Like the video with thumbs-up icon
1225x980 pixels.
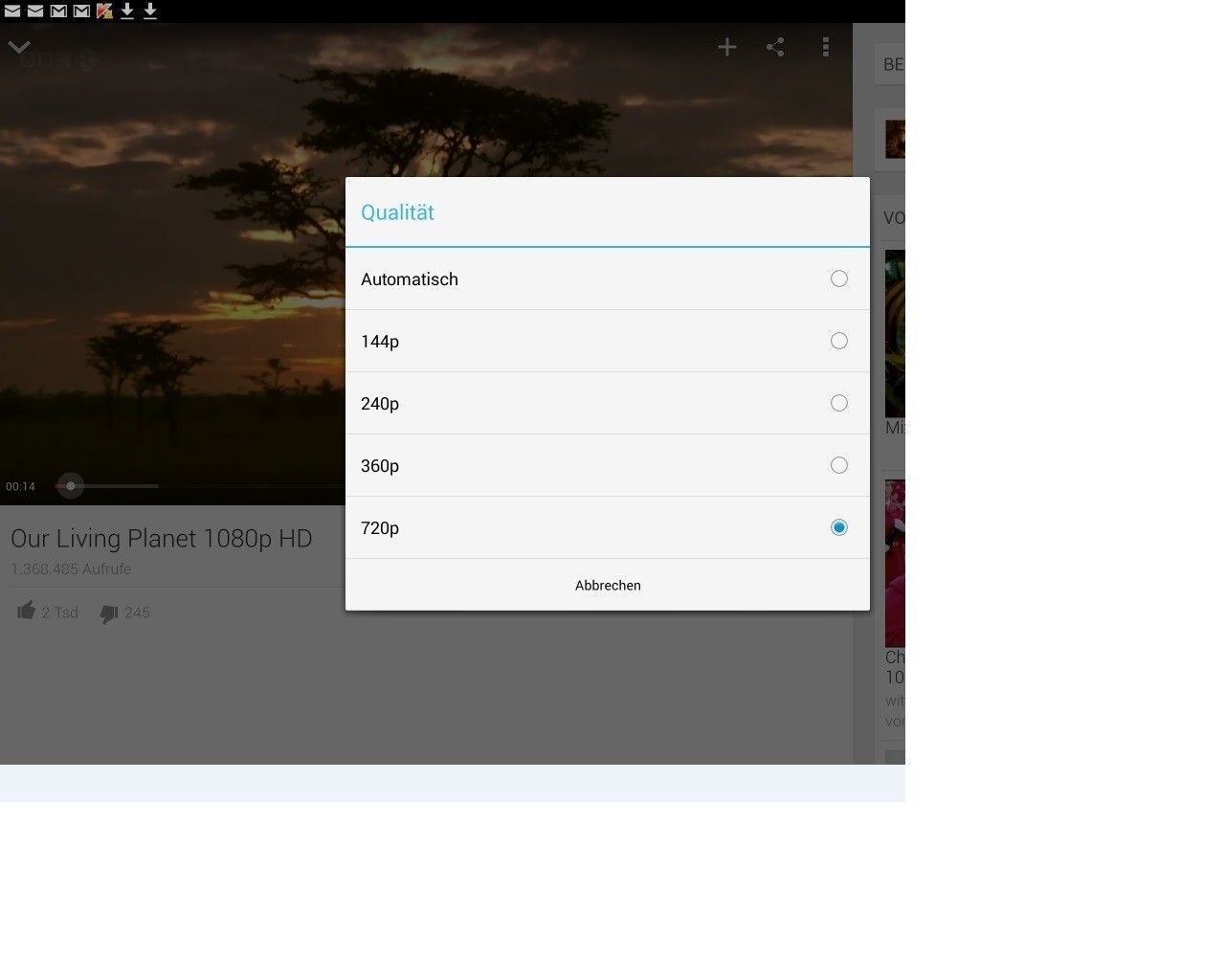click(x=27, y=611)
